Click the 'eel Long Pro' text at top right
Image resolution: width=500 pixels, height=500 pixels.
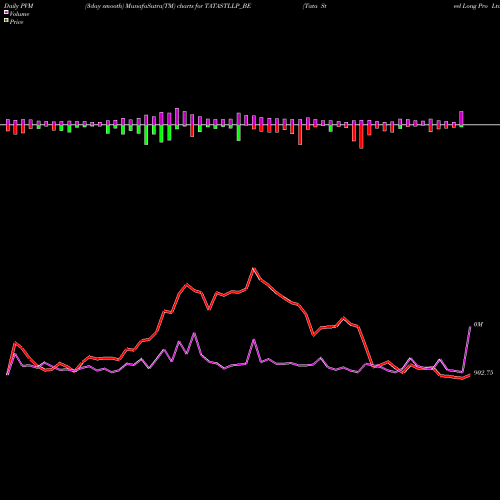point(472,6)
